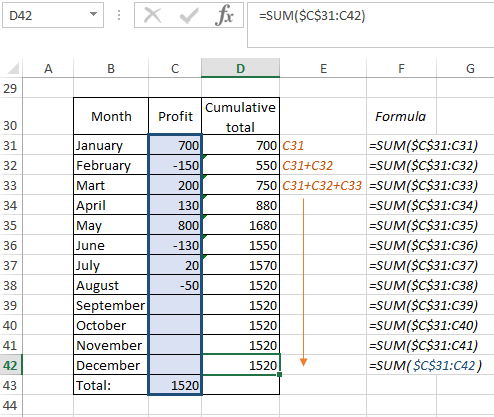Image resolution: width=494 pixels, height=417 pixels.
Task: Select row 35 header
Action: click(10, 225)
